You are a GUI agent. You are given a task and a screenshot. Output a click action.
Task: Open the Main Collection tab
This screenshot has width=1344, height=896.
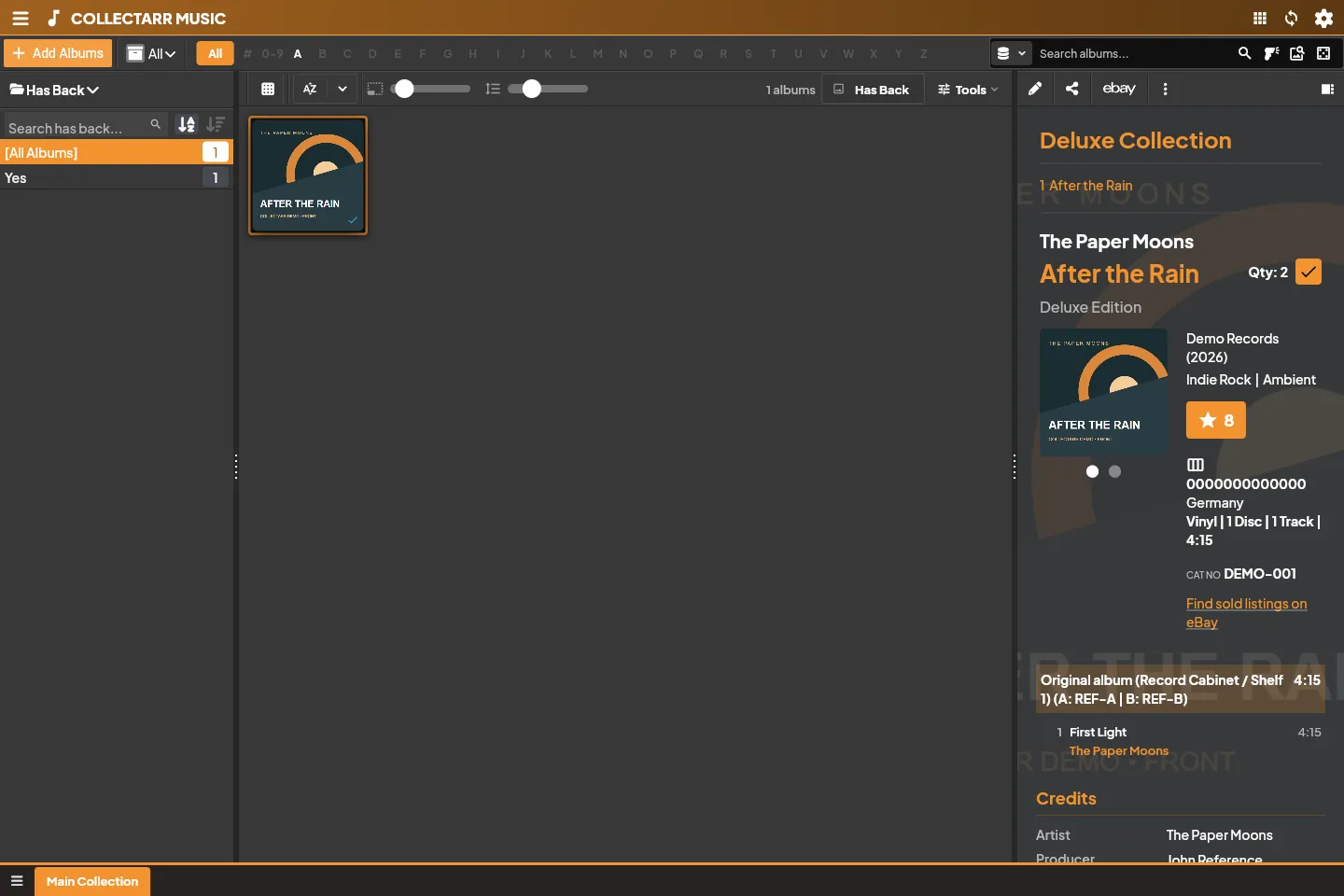click(92, 881)
